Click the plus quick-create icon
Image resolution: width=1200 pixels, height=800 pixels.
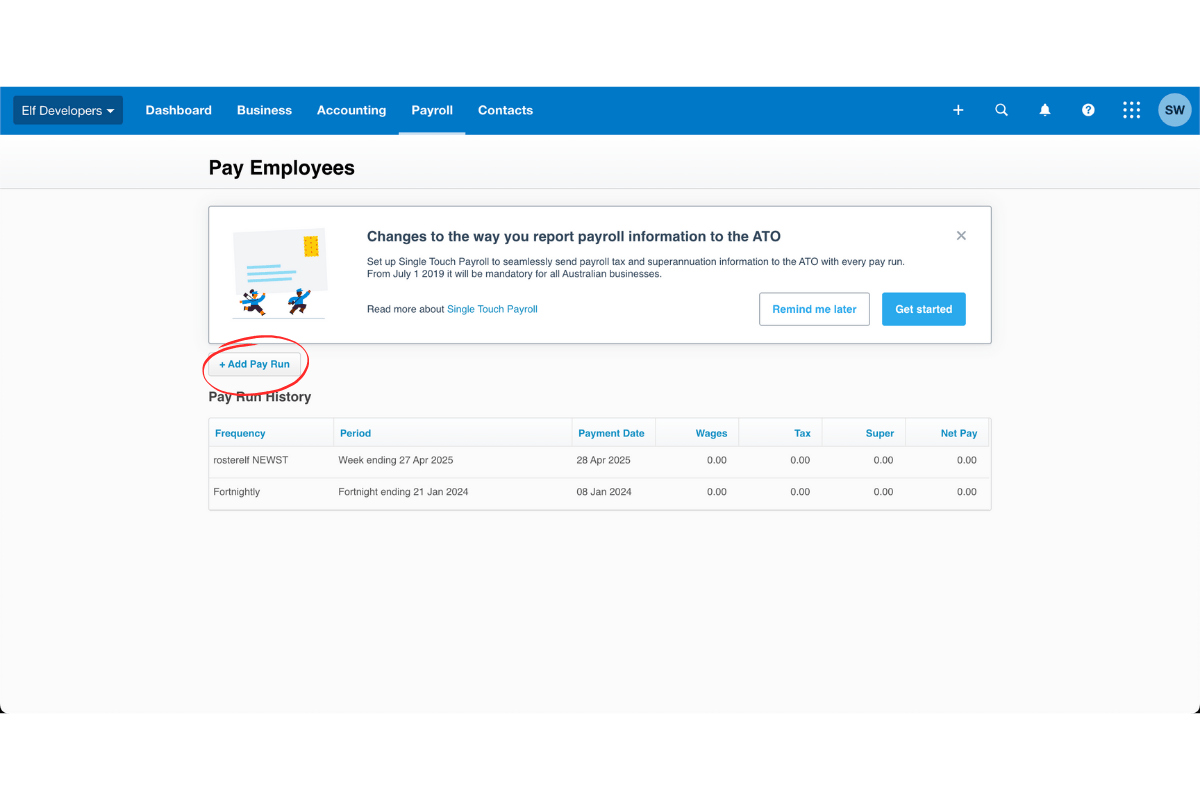point(957,110)
